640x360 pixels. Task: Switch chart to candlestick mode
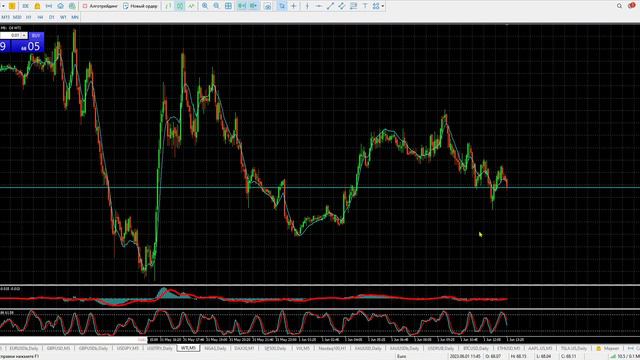(x=180, y=6)
